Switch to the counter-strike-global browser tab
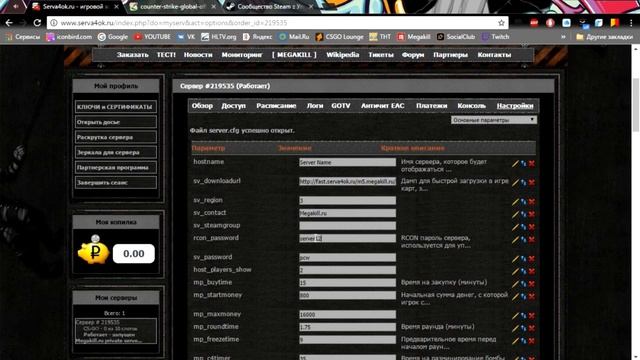This screenshot has width=640, height=360. pos(173,7)
